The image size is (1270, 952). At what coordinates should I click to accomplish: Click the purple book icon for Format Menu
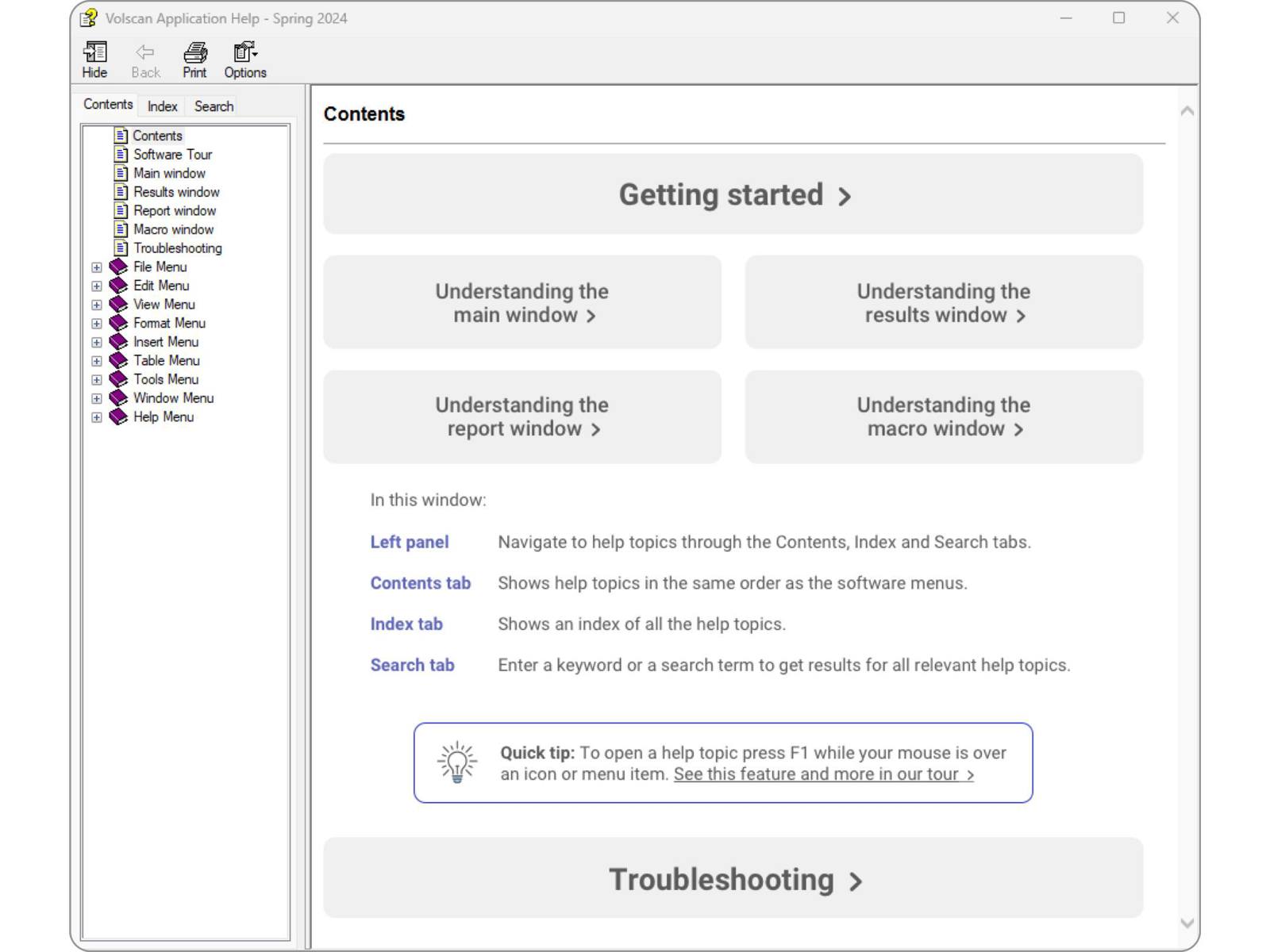point(118,323)
